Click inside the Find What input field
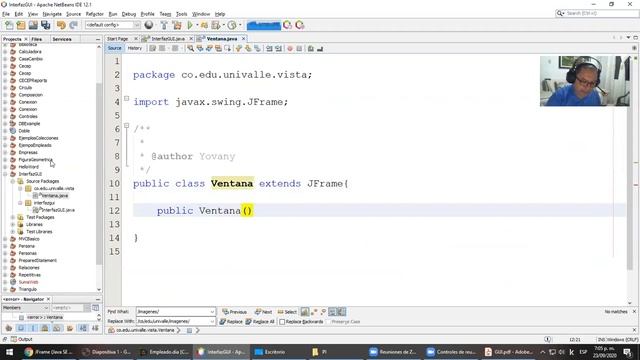The height and width of the screenshot is (360, 640). click(x=173, y=312)
